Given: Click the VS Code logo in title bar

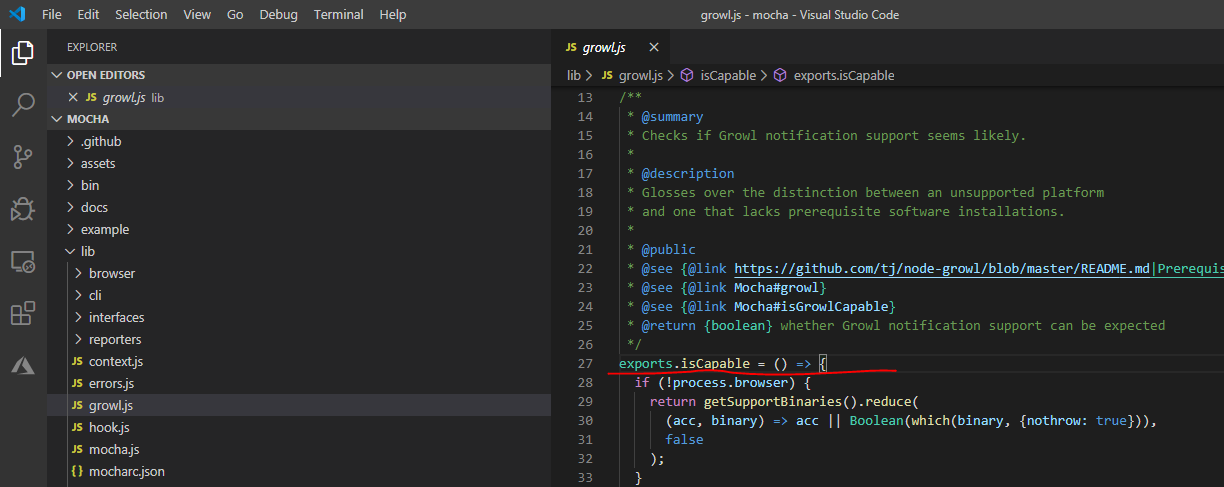Looking at the screenshot, I should (x=17, y=15).
